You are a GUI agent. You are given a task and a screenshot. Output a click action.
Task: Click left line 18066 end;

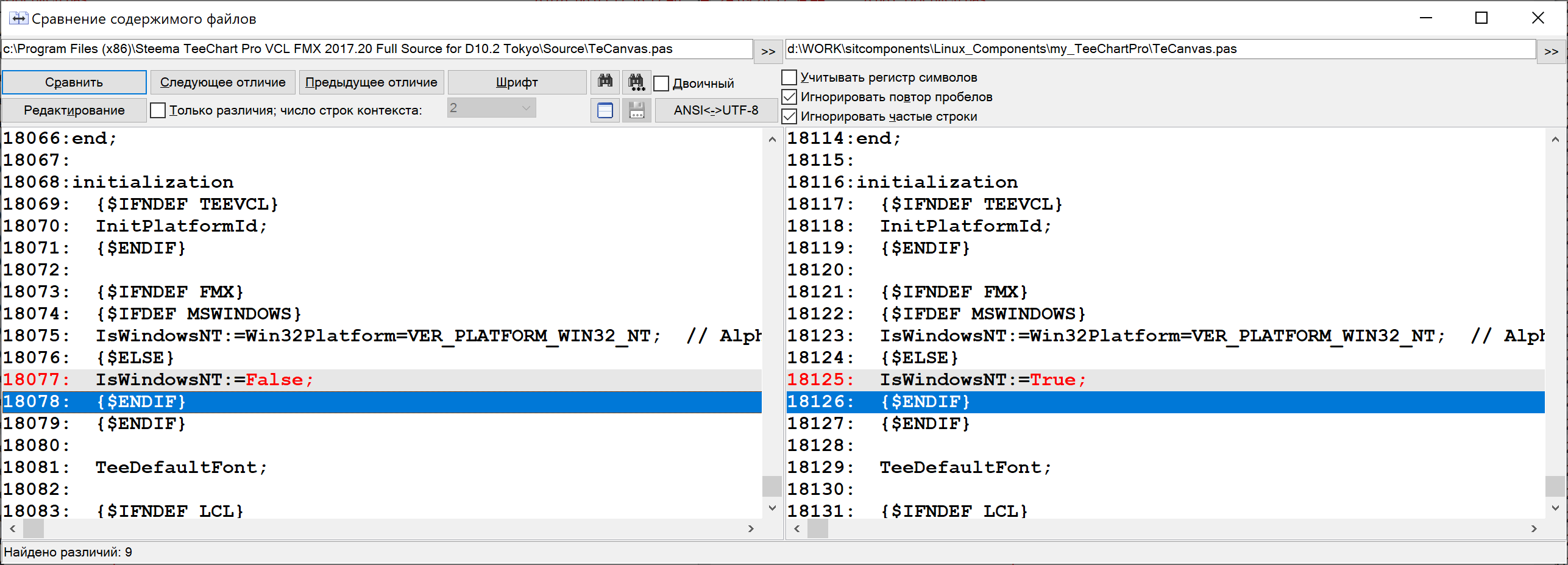click(x=382, y=138)
